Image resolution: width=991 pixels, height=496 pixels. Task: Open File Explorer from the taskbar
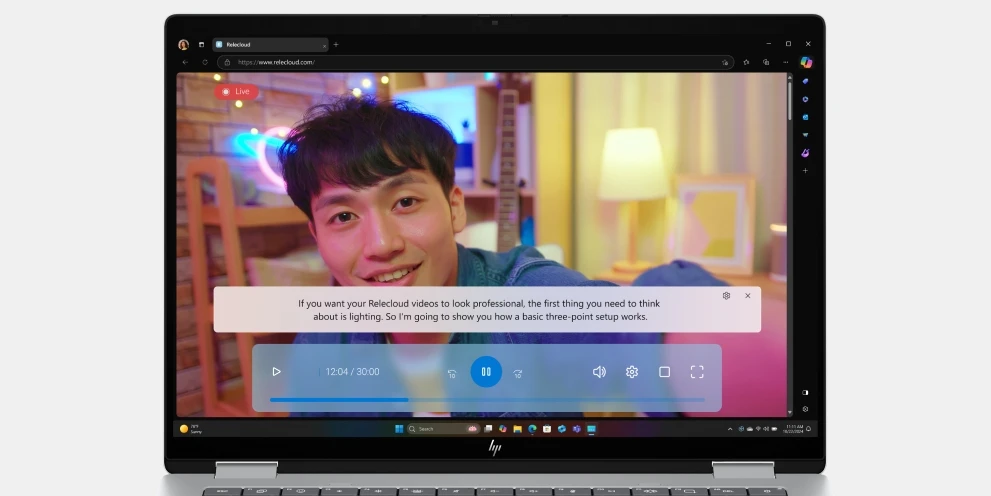518,428
